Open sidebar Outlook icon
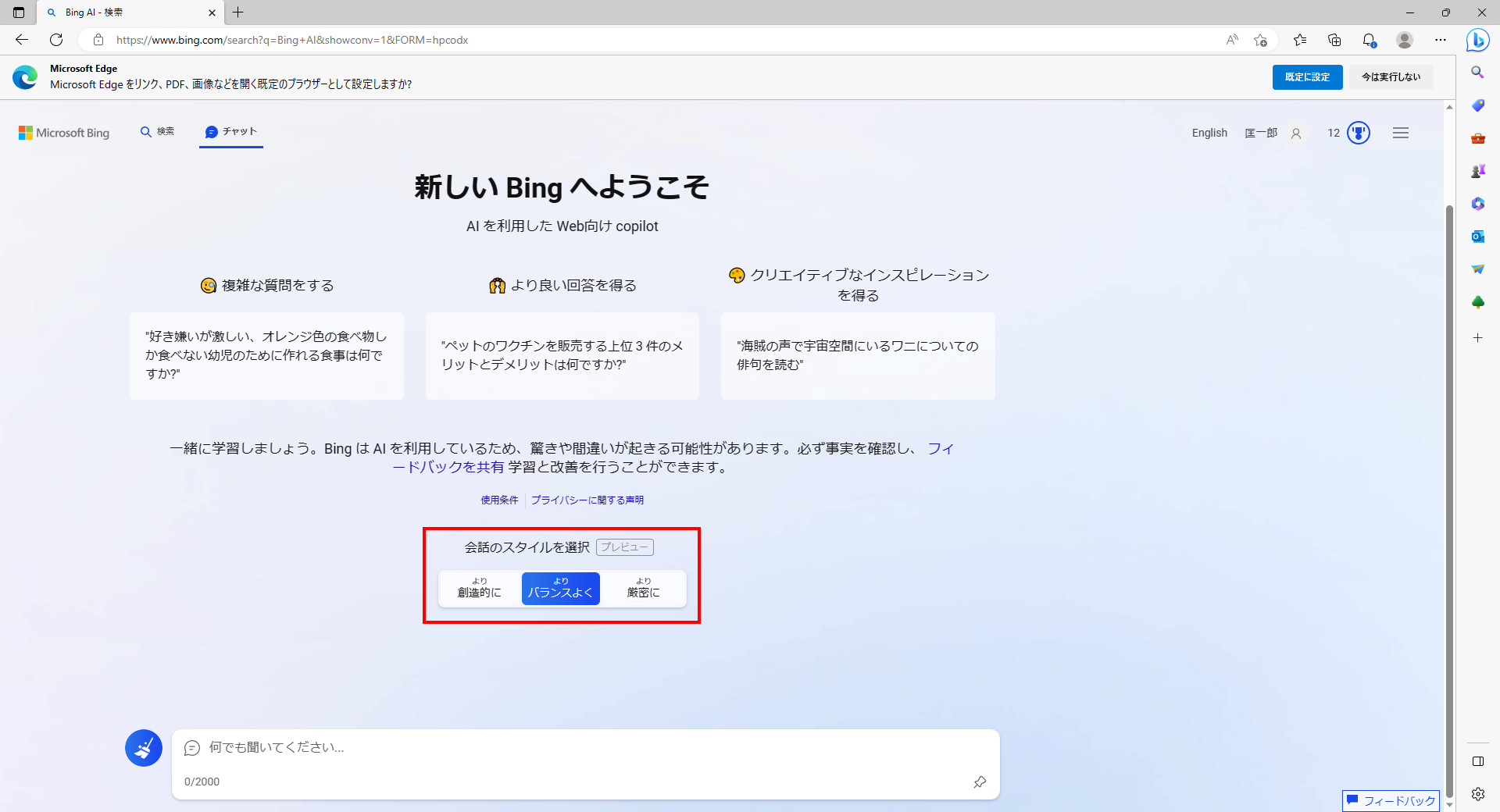The width and height of the screenshot is (1500, 812). [1477, 237]
